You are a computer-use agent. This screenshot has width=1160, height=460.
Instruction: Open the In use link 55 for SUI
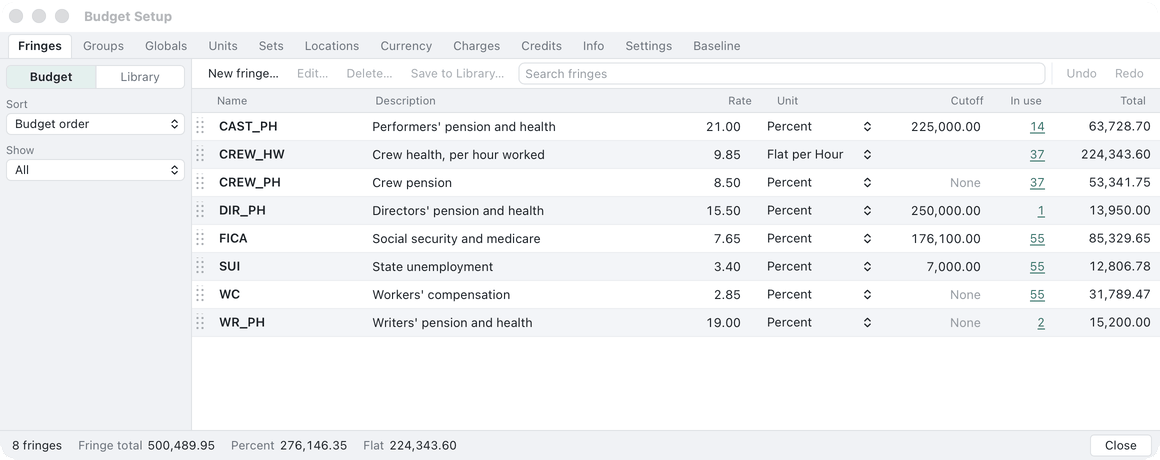point(1037,266)
